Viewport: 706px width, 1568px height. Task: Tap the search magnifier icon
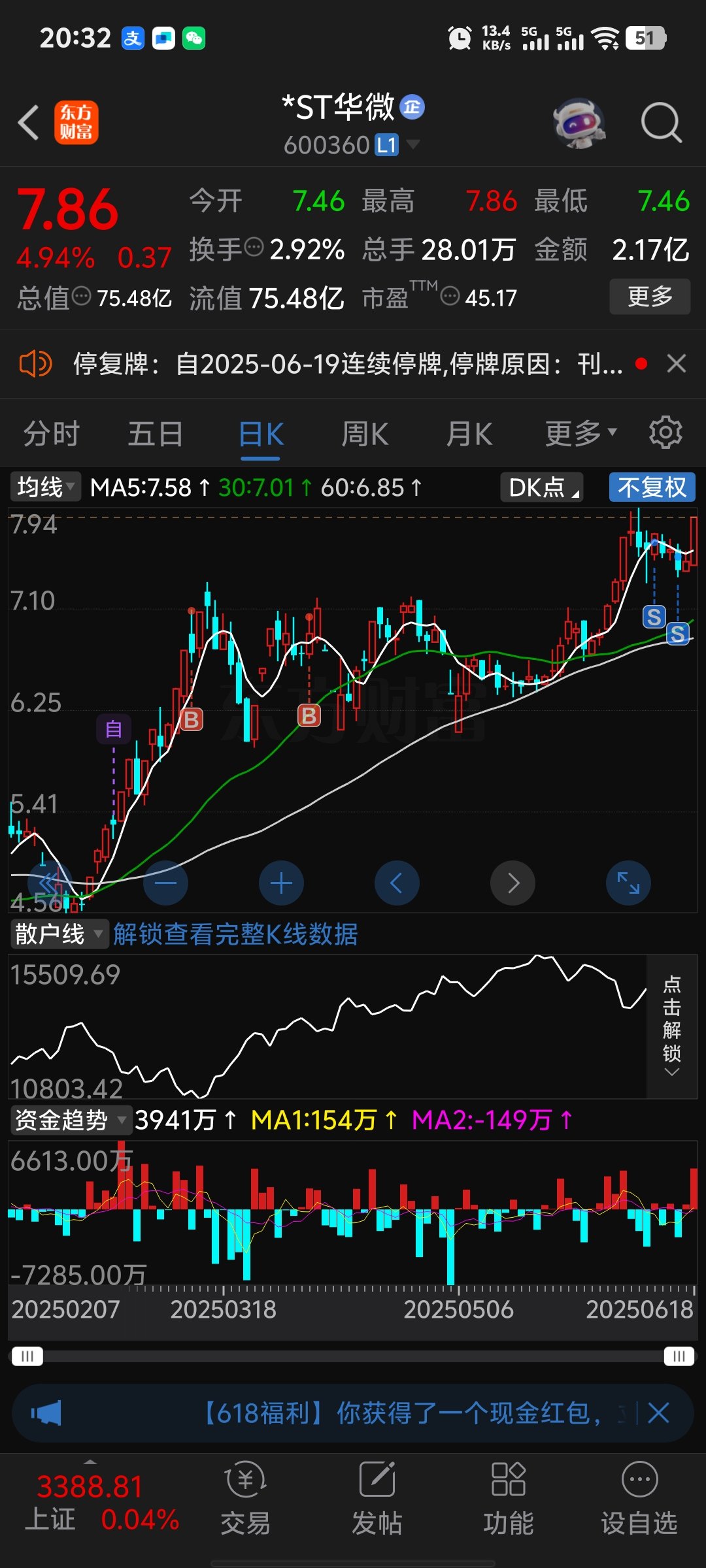tap(662, 123)
